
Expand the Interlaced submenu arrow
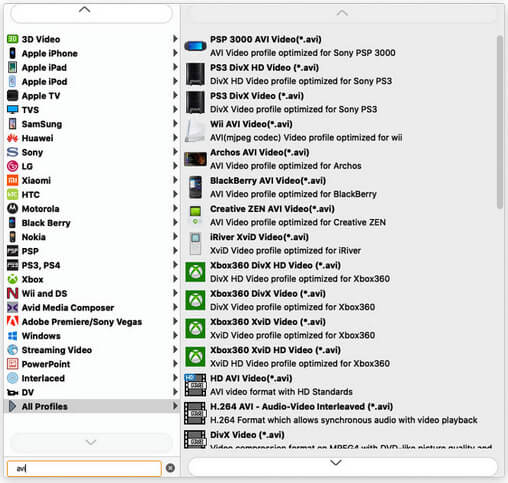point(175,378)
